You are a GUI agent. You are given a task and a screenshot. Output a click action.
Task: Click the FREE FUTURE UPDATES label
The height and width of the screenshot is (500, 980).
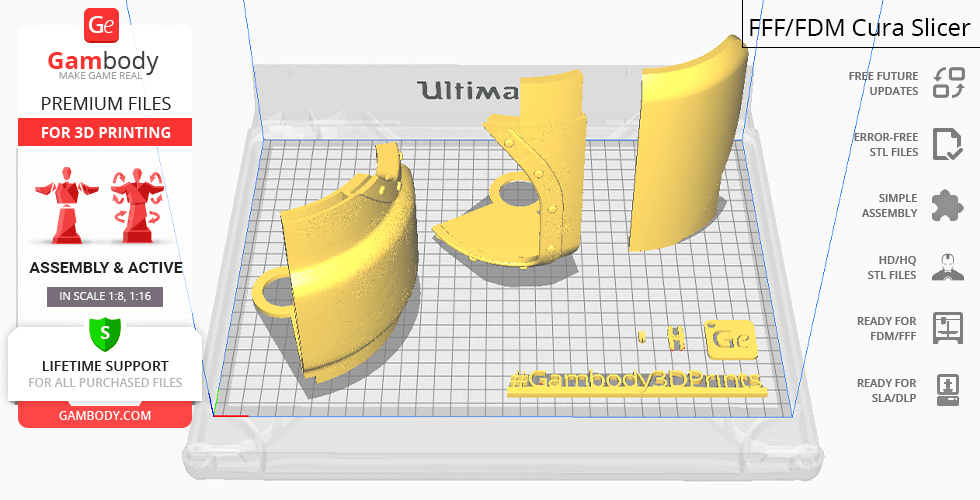[883, 83]
